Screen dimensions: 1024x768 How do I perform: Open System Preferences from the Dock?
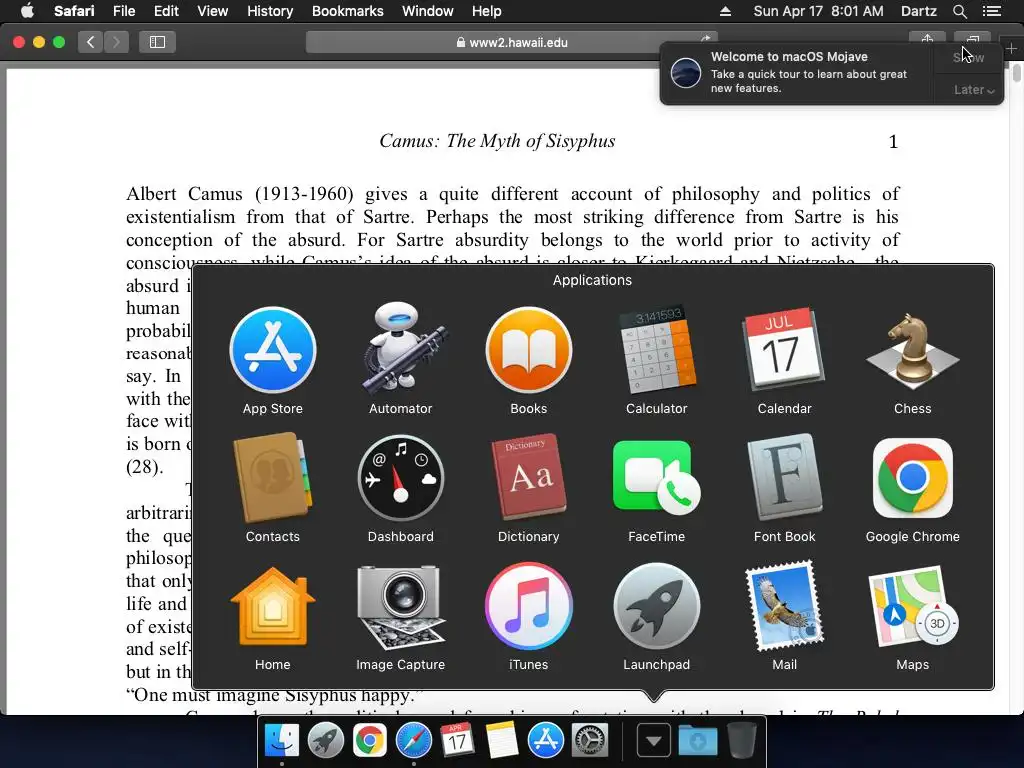(590, 741)
